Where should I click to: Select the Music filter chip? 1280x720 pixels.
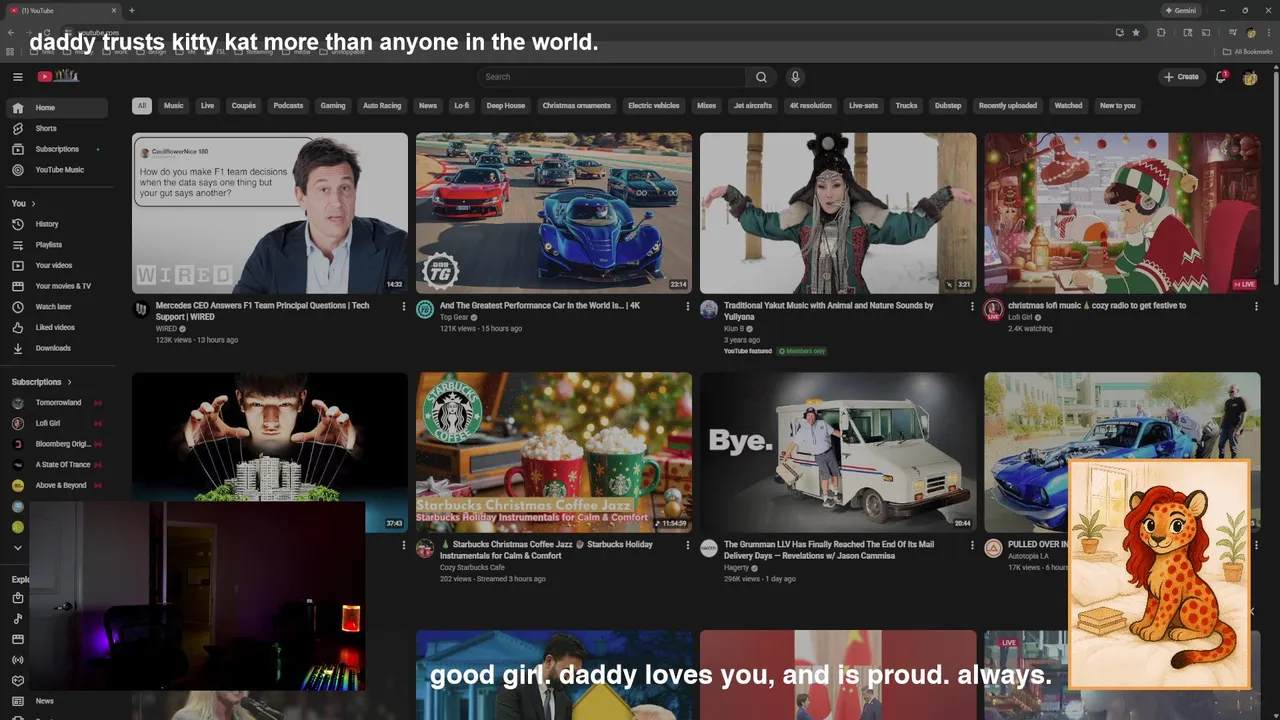point(174,105)
